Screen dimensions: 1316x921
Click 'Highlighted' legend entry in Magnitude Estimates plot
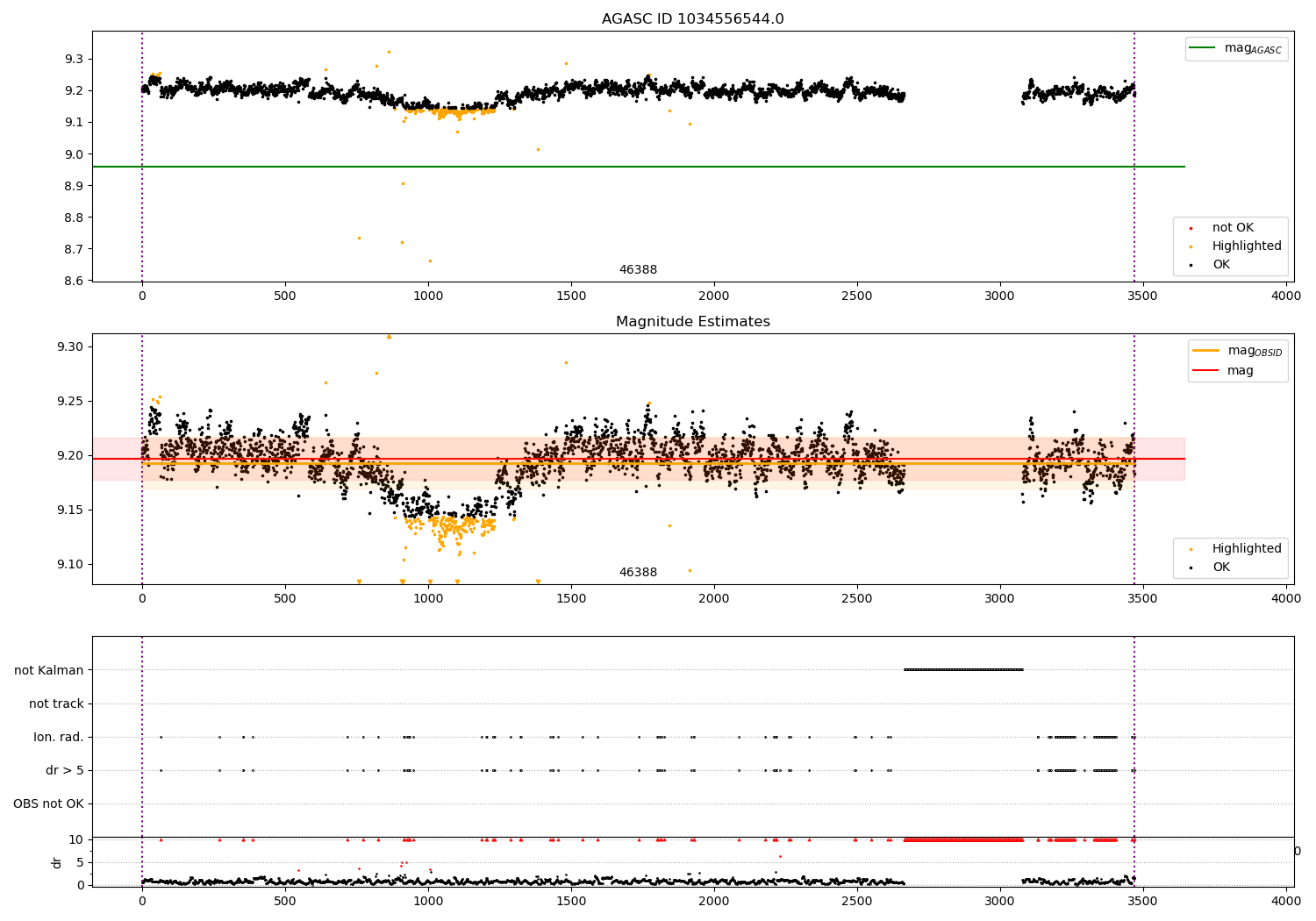1247,549
